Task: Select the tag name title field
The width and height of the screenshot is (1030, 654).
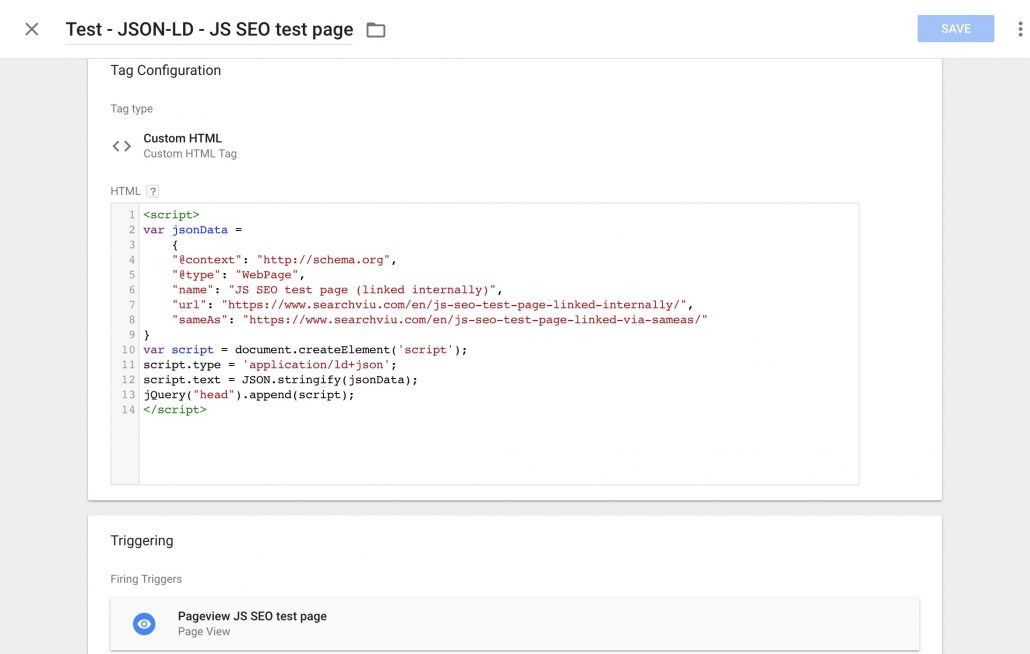Action: [207, 29]
